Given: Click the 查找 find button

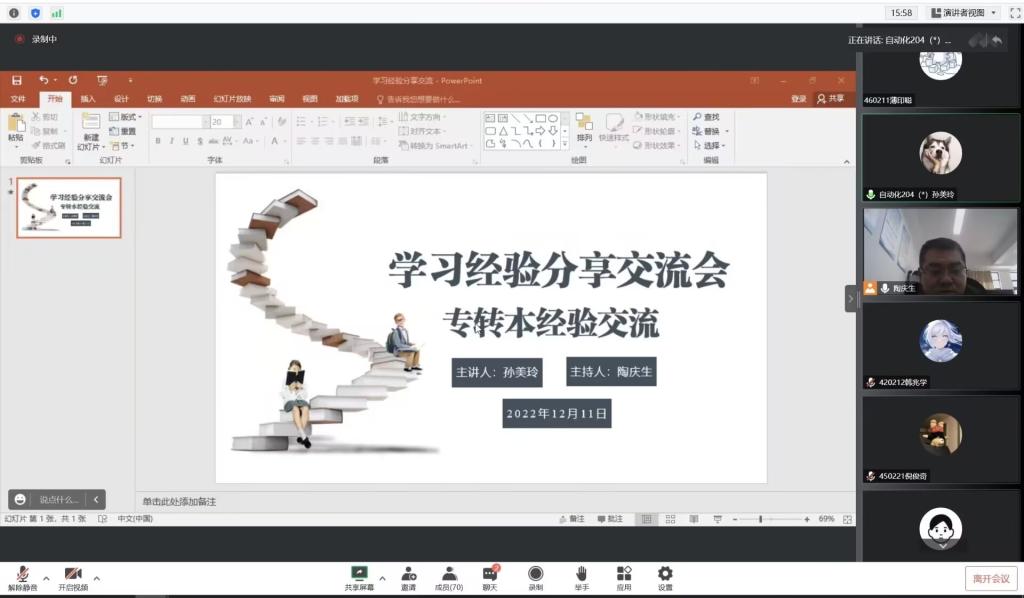Looking at the screenshot, I should click(x=707, y=117).
